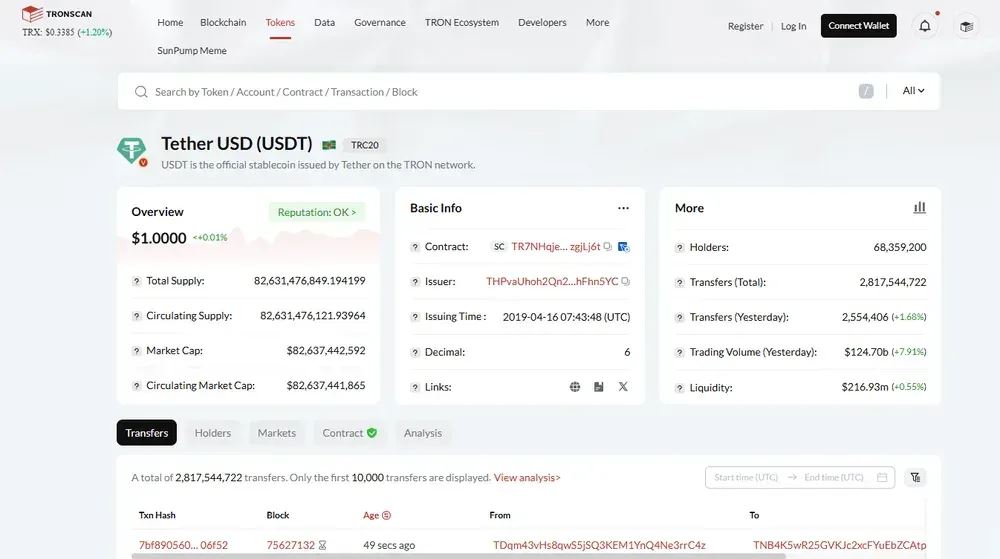The width and height of the screenshot is (1000, 559).
Task: Copy the issuer address
Action: 626,282
